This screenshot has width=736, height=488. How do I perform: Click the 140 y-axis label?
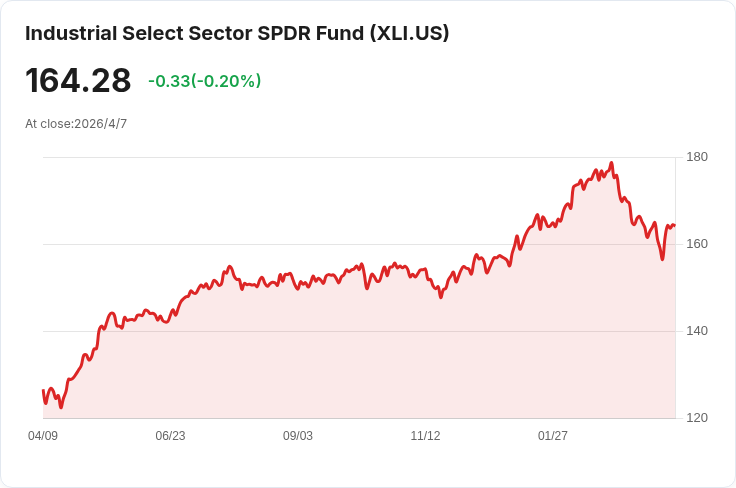pyautogui.click(x=697, y=331)
